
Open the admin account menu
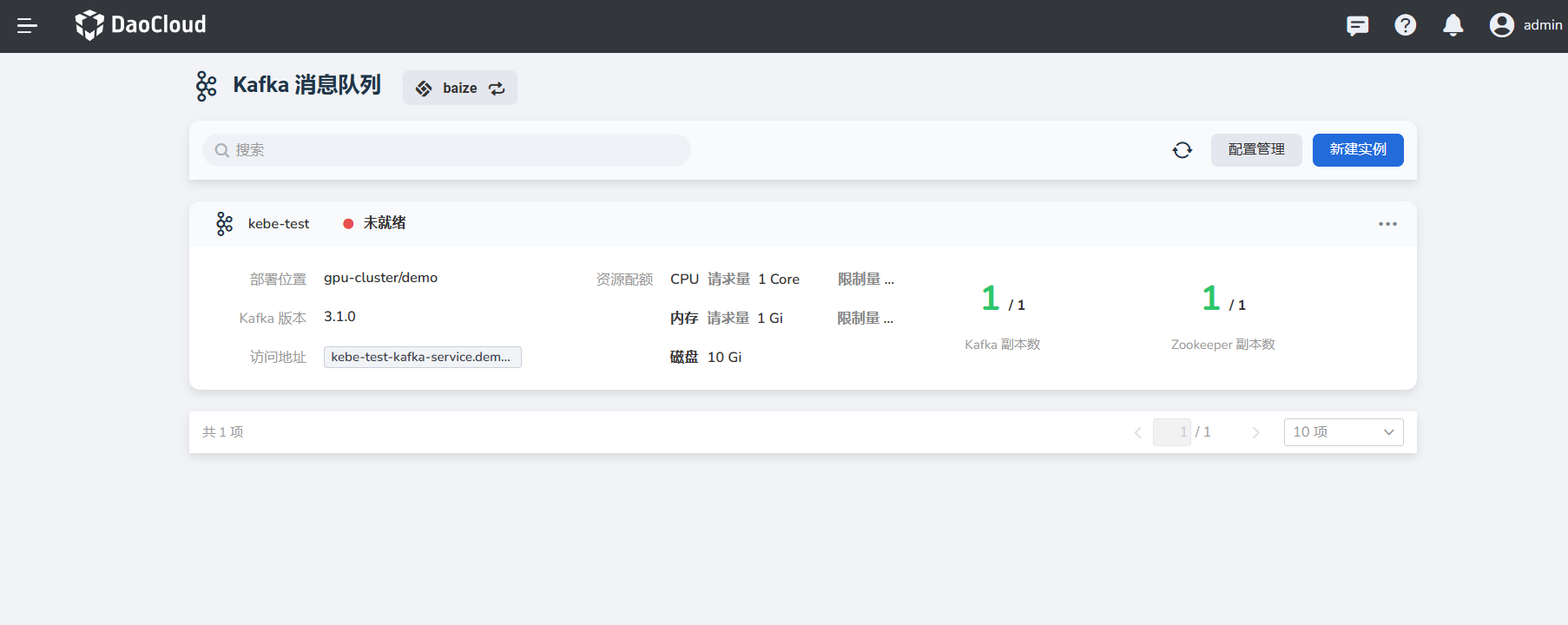pos(1542,25)
